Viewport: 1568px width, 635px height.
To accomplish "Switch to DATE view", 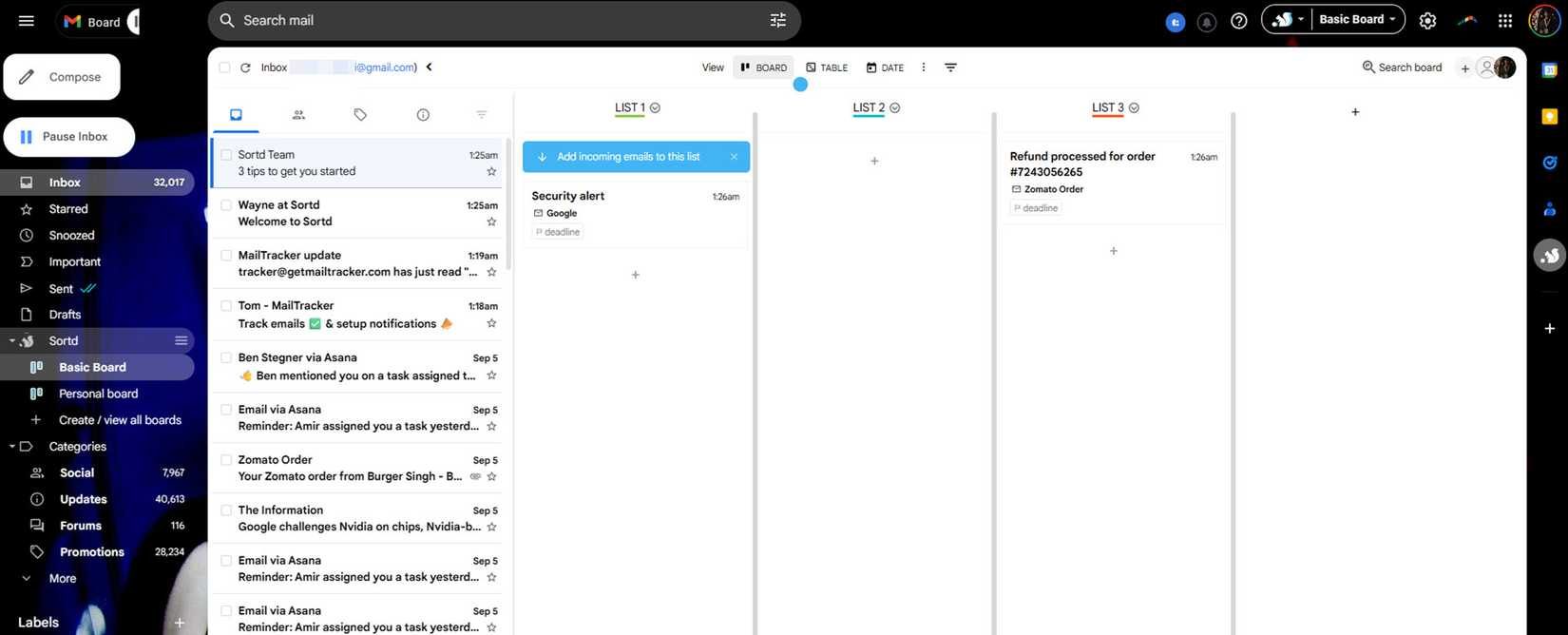I will (885, 67).
